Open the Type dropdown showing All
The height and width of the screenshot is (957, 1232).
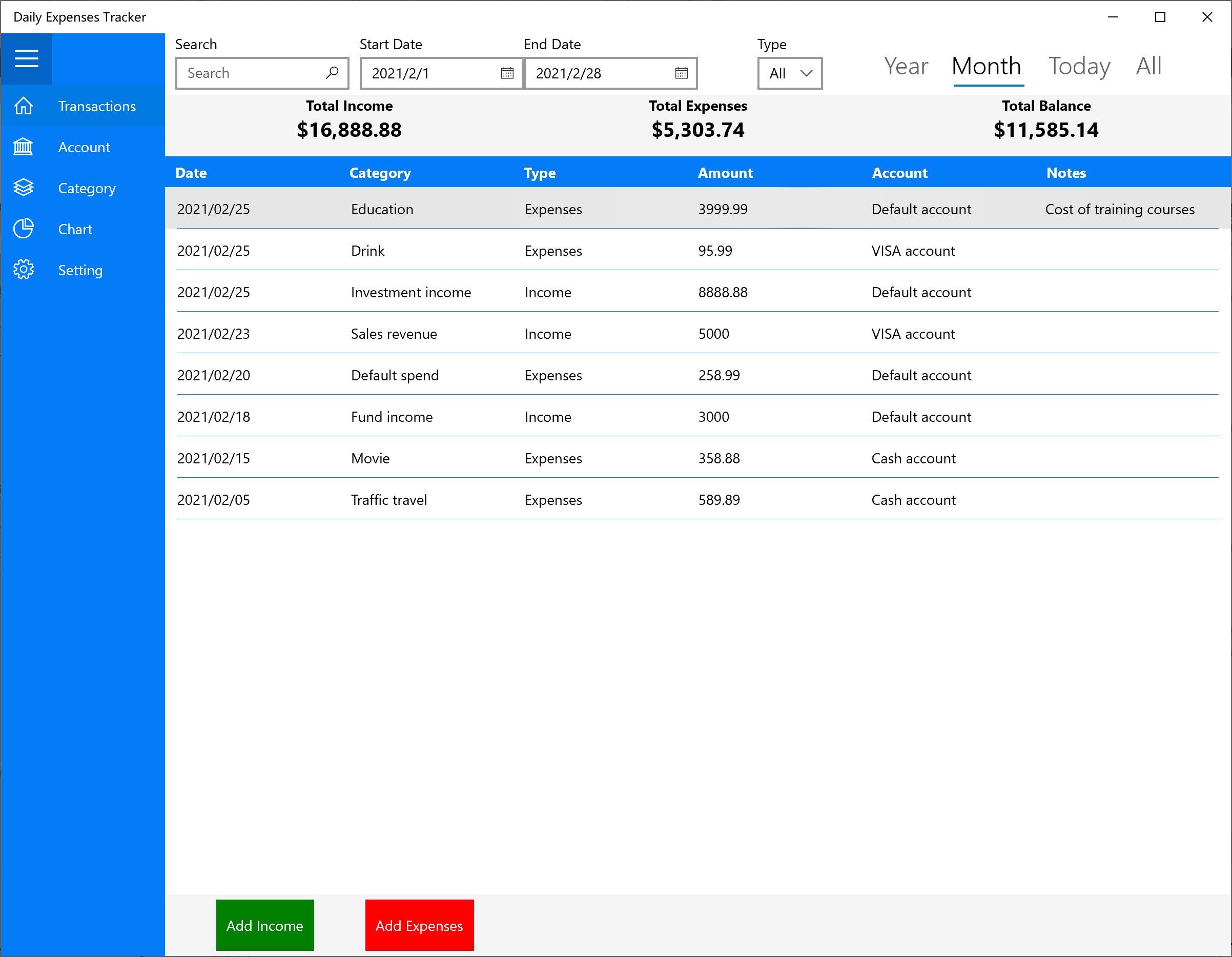[x=790, y=73]
